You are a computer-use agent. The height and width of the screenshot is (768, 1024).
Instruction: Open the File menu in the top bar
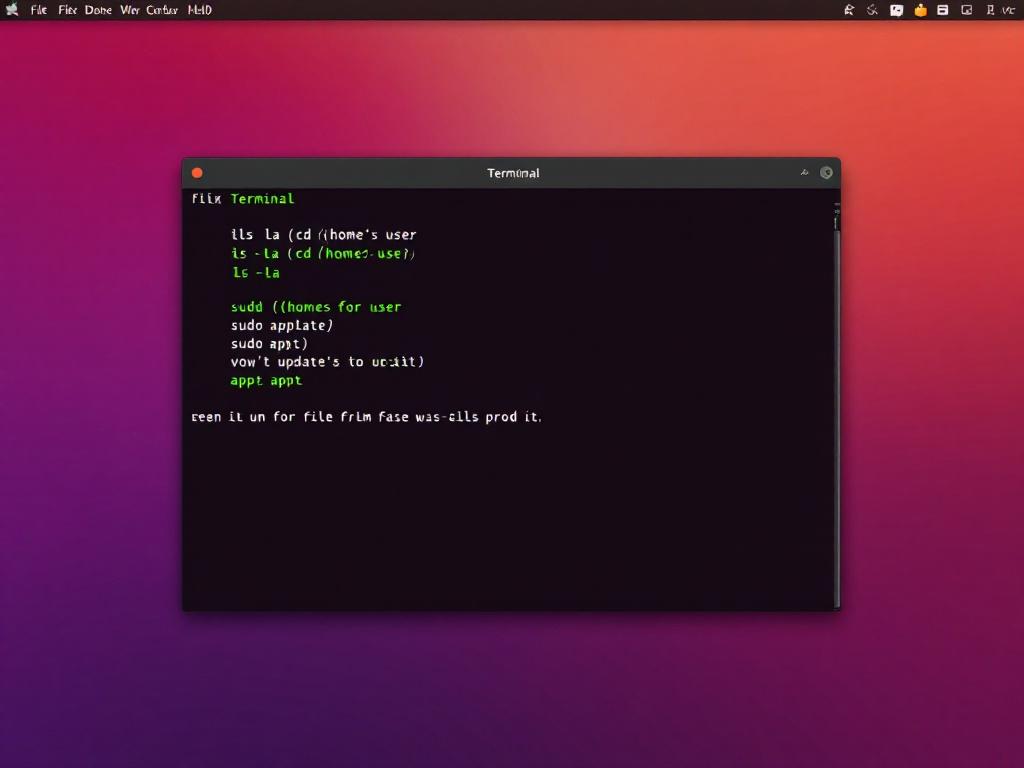coord(39,10)
